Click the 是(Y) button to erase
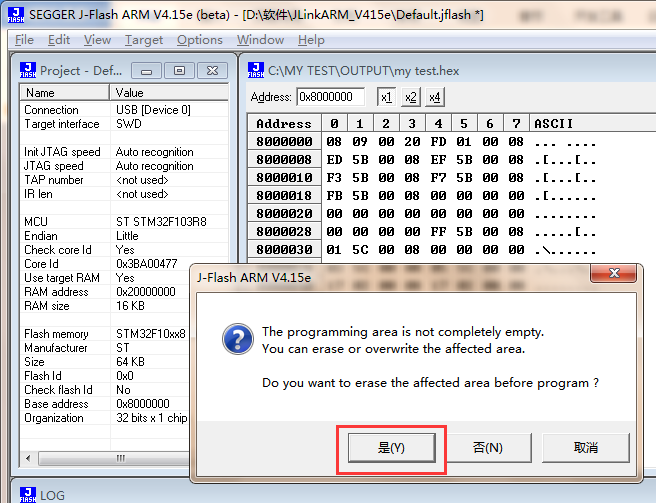Viewport: 656px width, 503px height. coord(391,448)
